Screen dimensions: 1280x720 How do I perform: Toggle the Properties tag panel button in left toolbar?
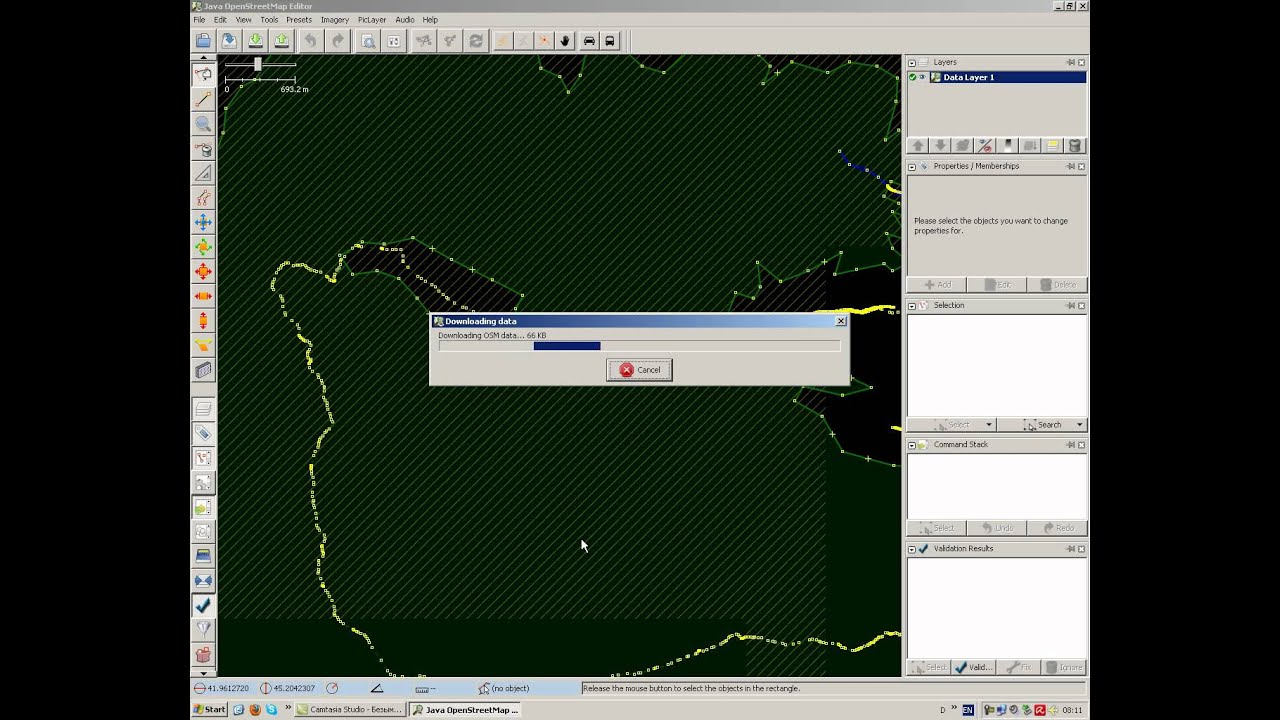(x=203, y=433)
